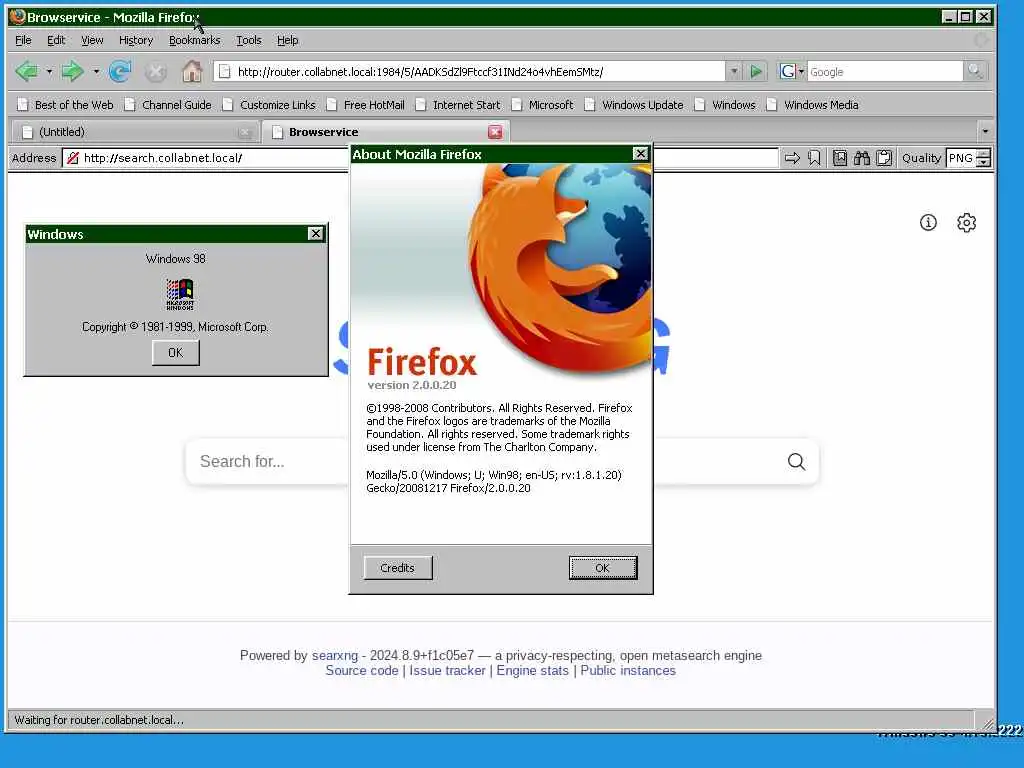1024x768 pixels.
Task: Open the Best of the Web bookmark
Action: click(x=66, y=105)
